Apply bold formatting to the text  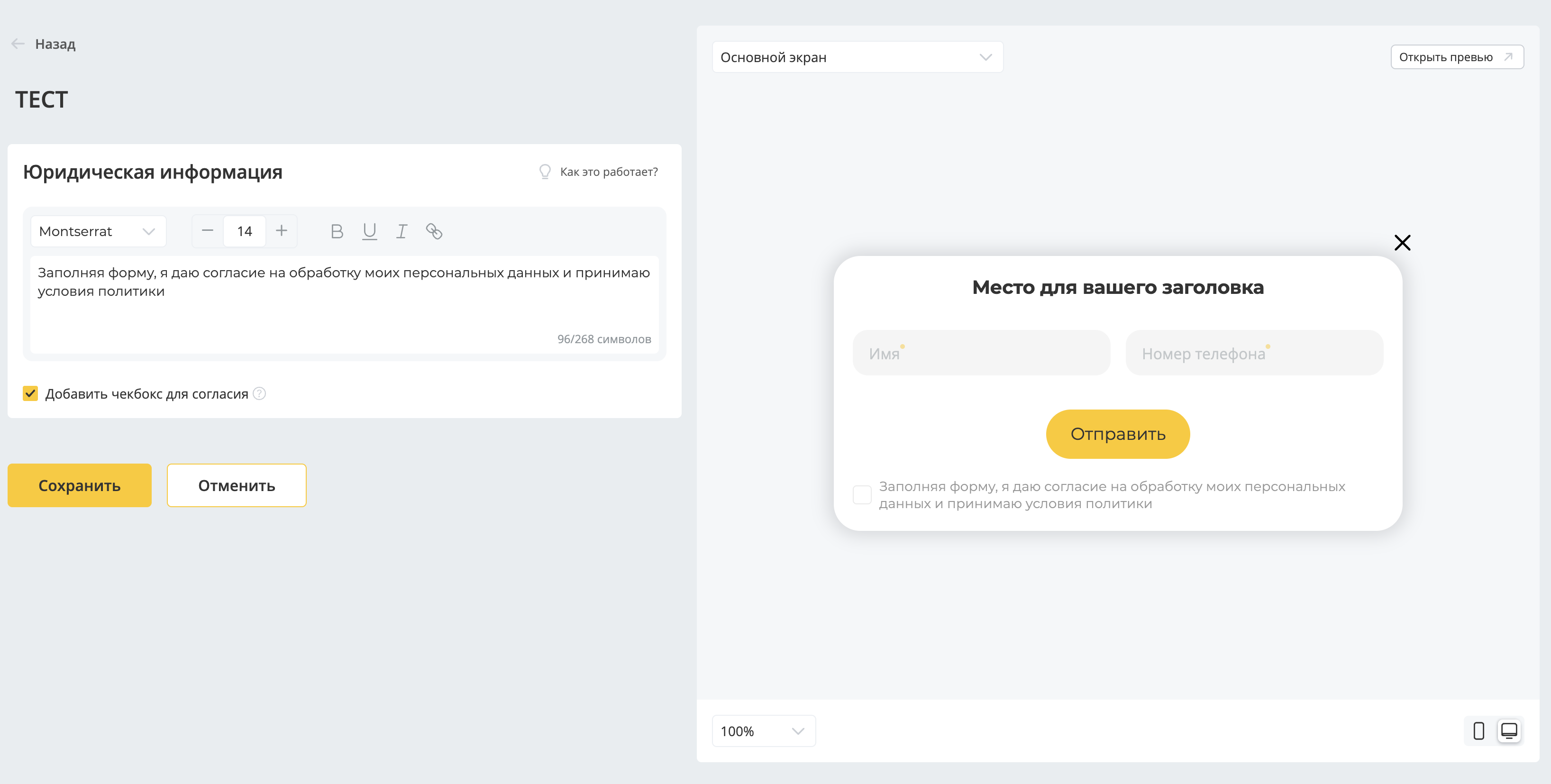[337, 231]
